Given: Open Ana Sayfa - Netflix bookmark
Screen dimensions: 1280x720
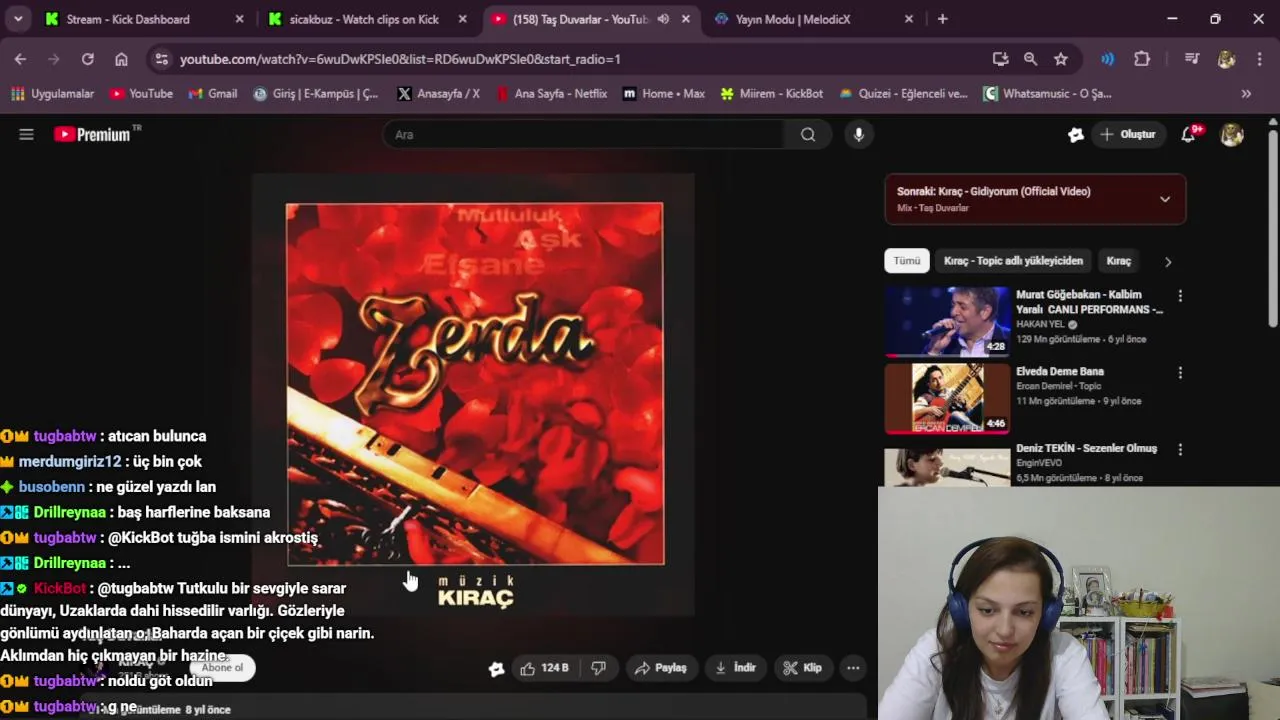Looking at the screenshot, I should tap(551, 94).
